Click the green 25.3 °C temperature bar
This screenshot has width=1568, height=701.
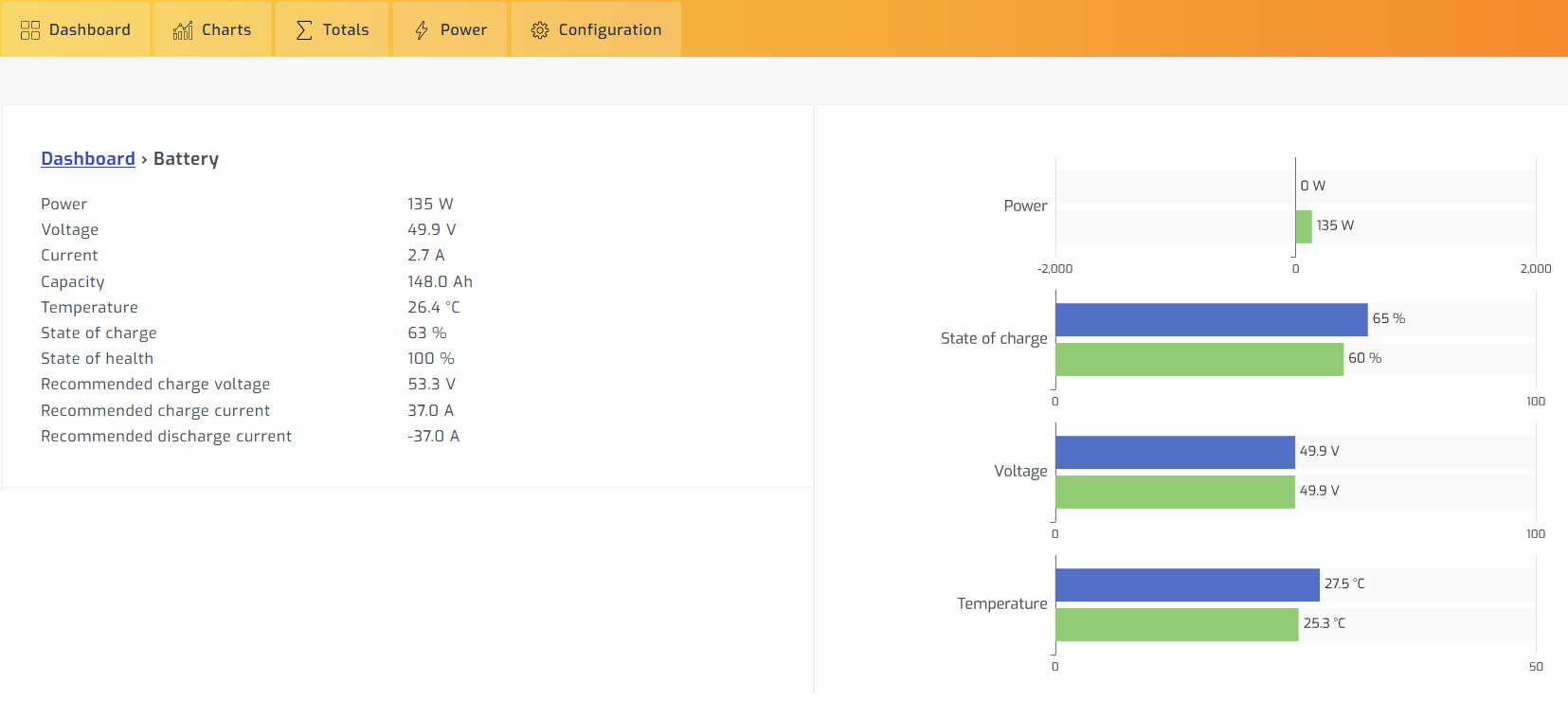tap(1177, 624)
